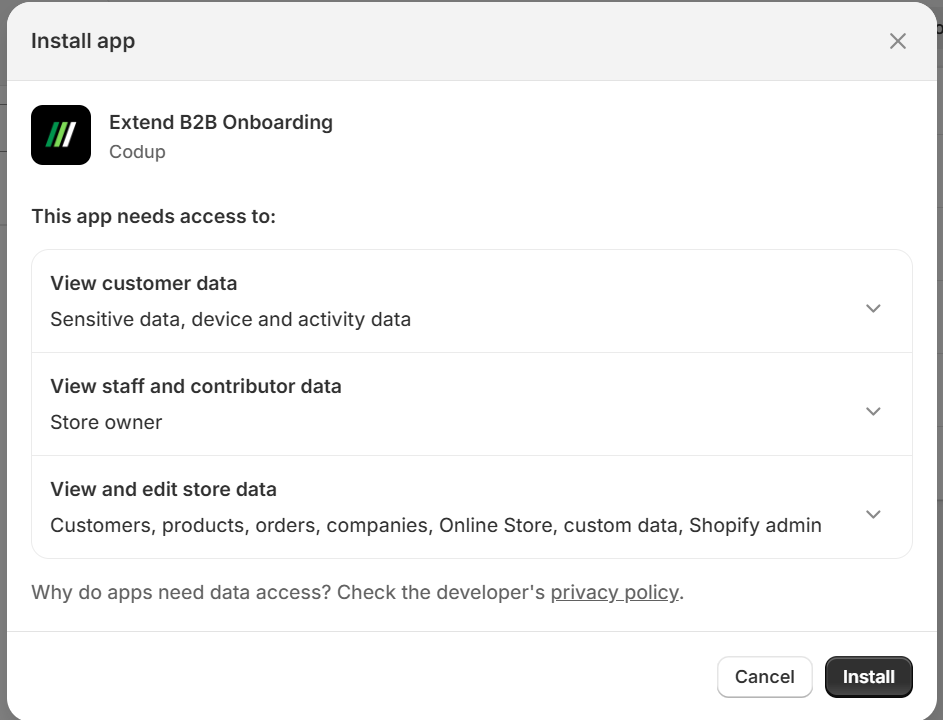This screenshot has width=943, height=720.
Task: Click the Customers, products, orders description line
Action: [x=436, y=525]
